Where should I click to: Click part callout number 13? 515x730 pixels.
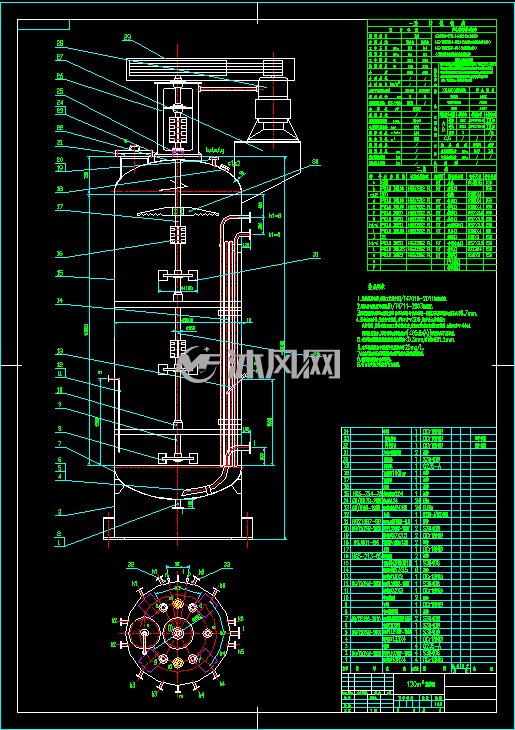click(60, 351)
